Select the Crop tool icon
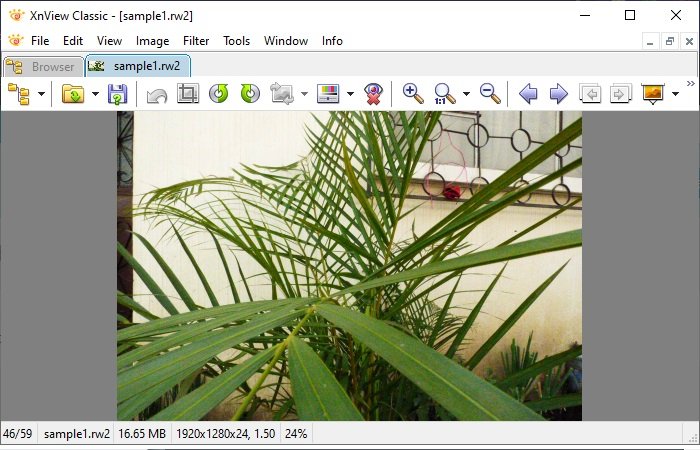This screenshot has width=700, height=450. coord(188,94)
